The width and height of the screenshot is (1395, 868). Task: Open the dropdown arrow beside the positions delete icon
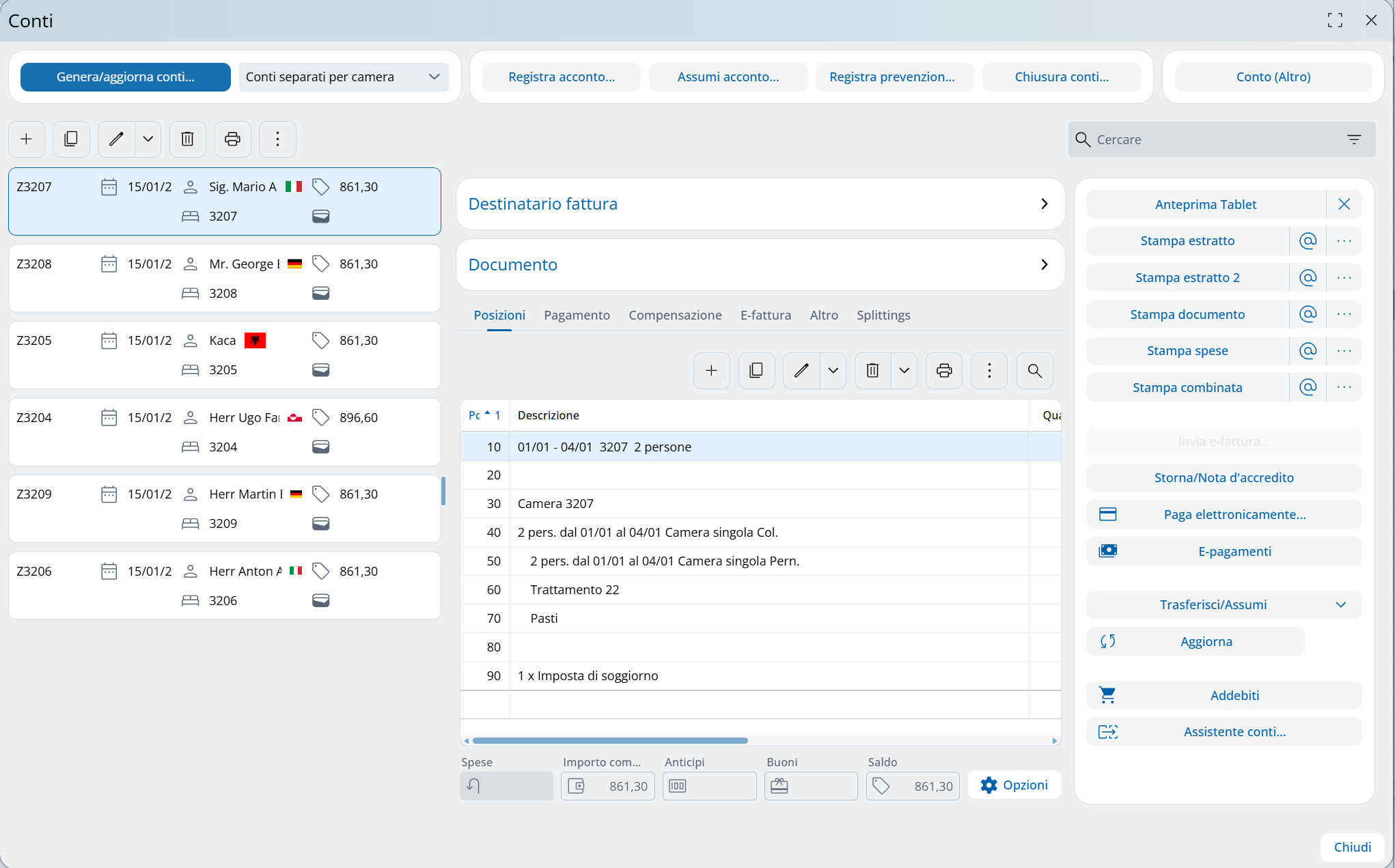[904, 371]
